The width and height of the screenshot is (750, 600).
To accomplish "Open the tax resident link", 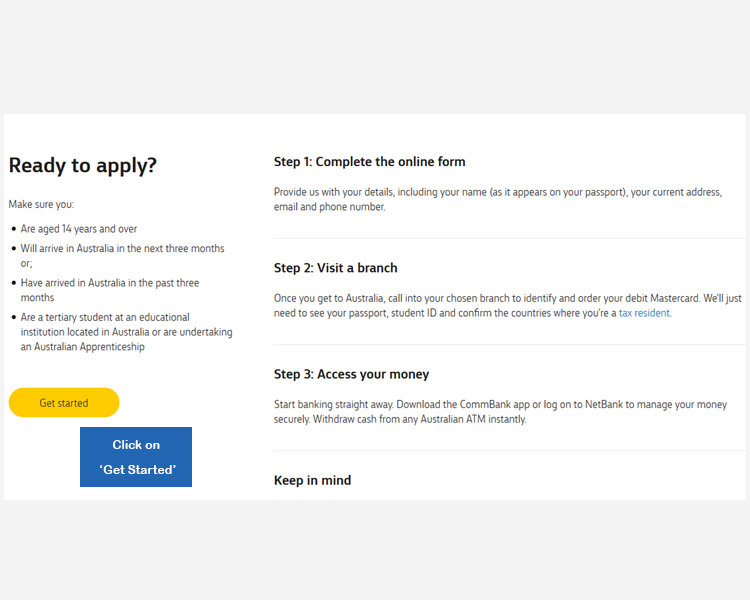I will (x=644, y=313).
